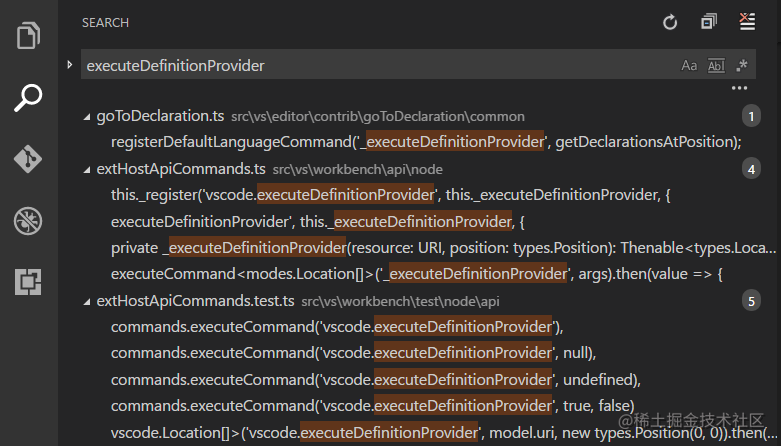Open the 'private _executeDefinitionProvider' match
781x446 pixels.
[440, 247]
